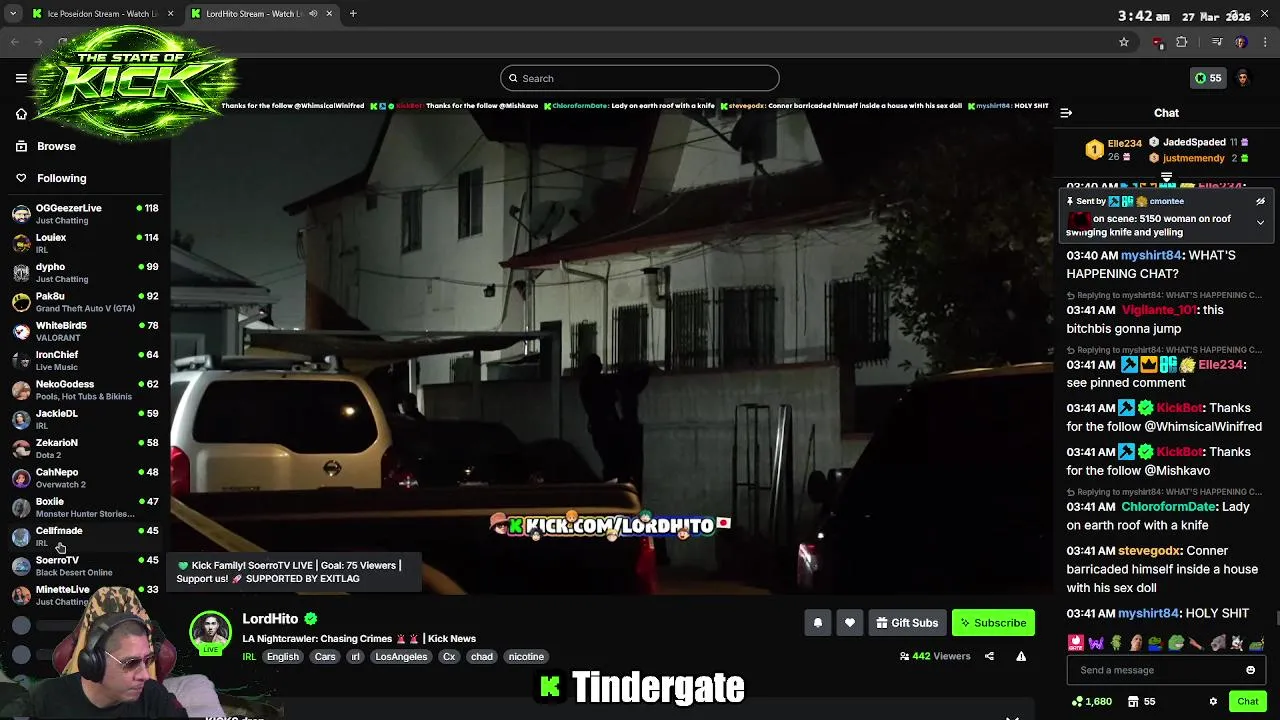The height and width of the screenshot is (720, 1280).
Task: Open OGGeezerLive channel in sidebar
Action: (x=85, y=213)
